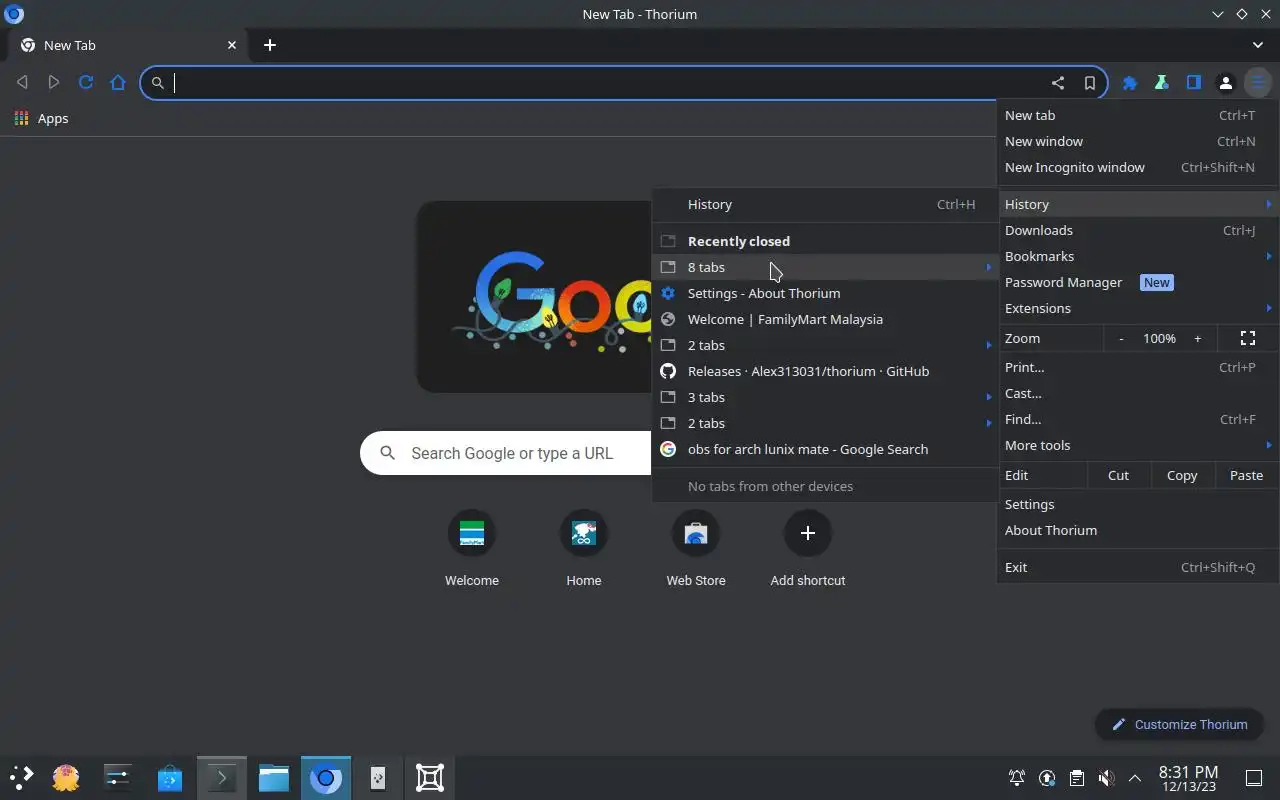Open About Thorium menu entry

[x=1138, y=530]
